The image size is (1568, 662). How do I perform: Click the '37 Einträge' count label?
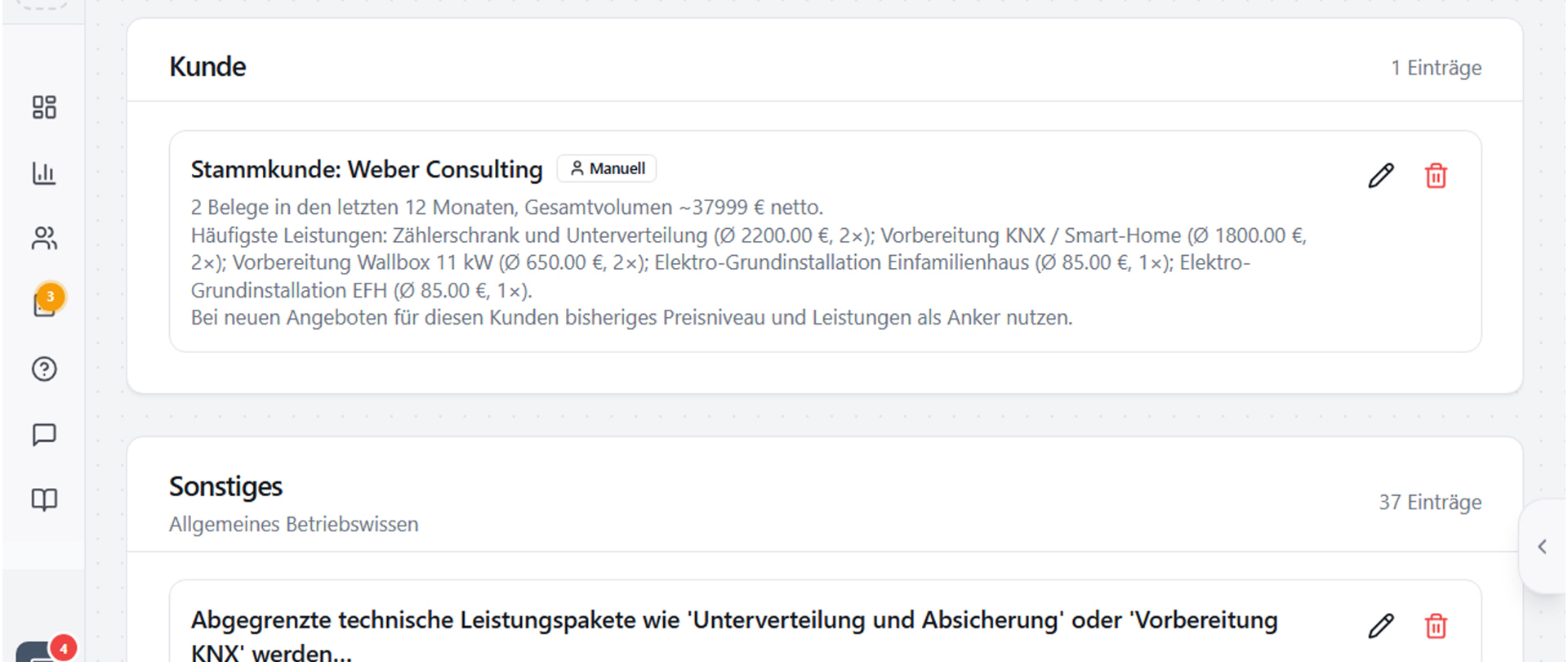click(1430, 502)
